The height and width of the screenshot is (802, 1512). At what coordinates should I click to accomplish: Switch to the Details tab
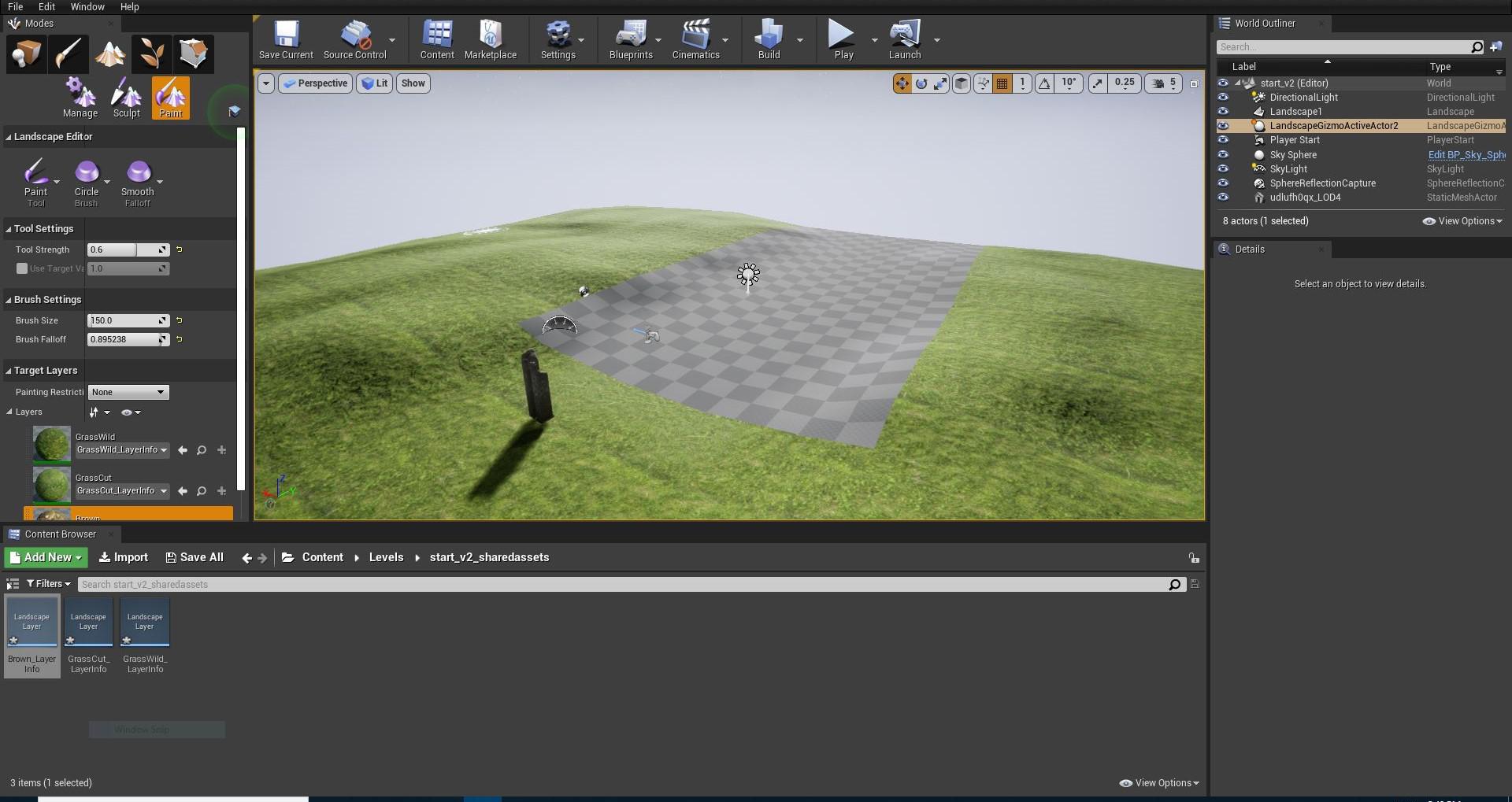coord(1251,249)
